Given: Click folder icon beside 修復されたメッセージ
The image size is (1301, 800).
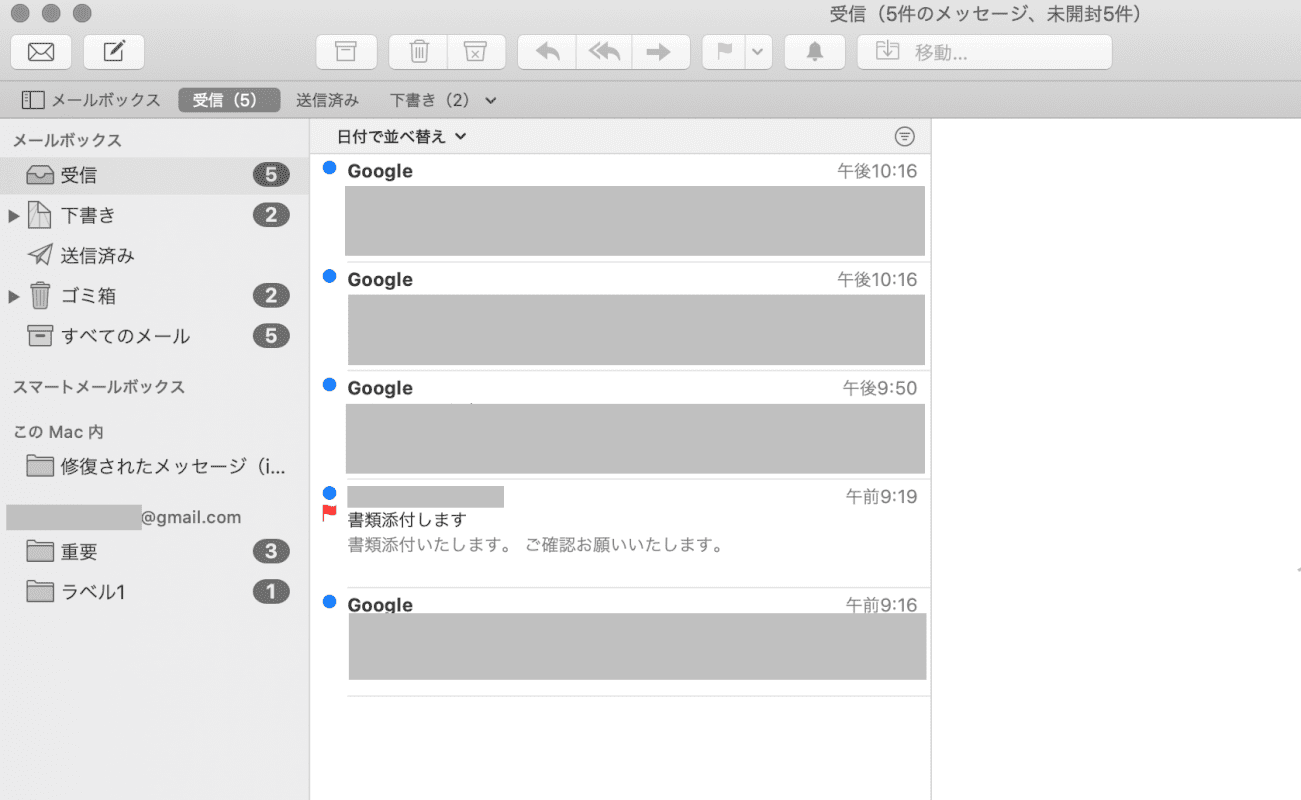Looking at the screenshot, I should 40,465.
